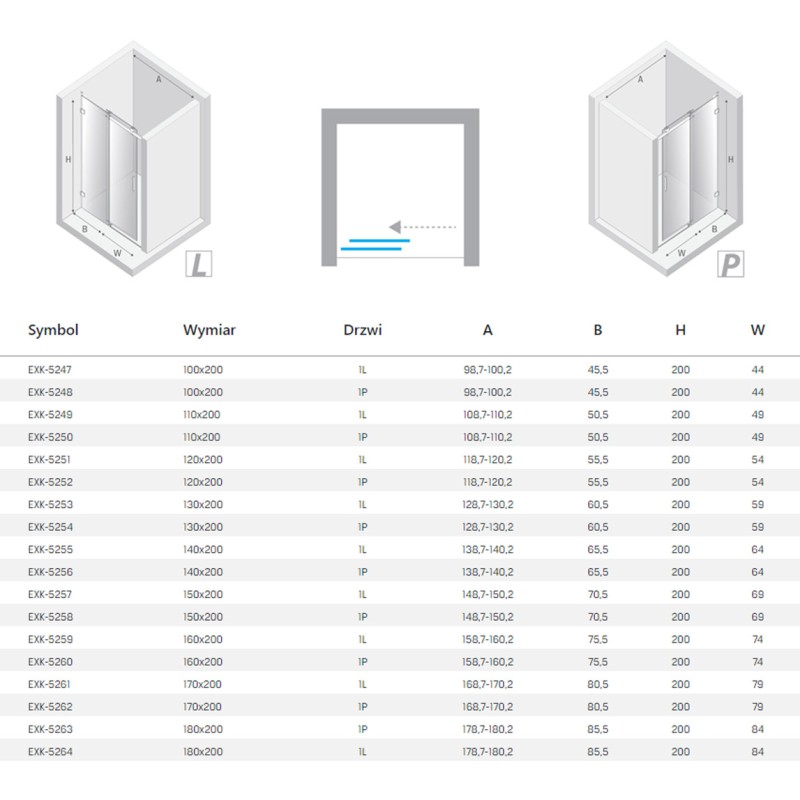The image size is (800, 800).
Task: Click the dashed sliding direction arrow
Action: tap(422, 227)
